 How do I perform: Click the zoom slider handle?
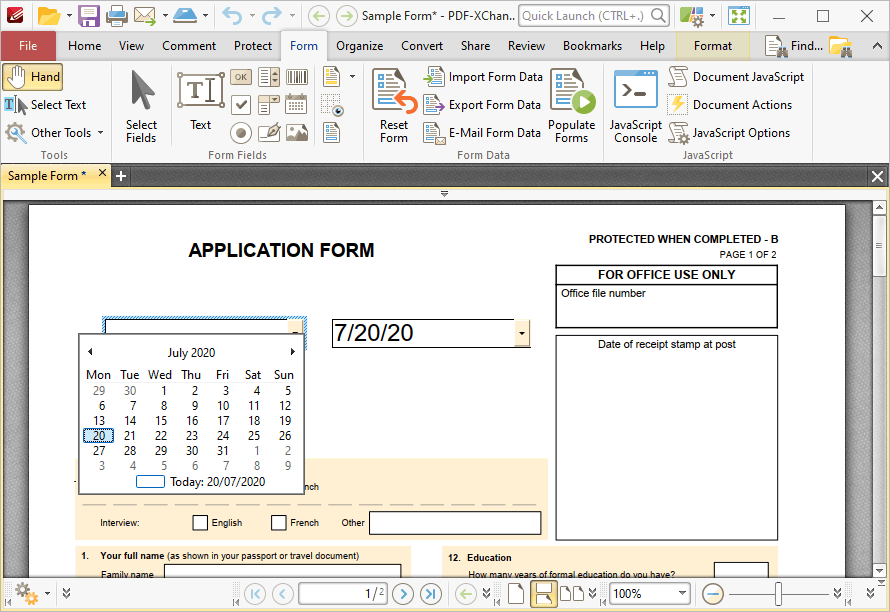(778, 594)
